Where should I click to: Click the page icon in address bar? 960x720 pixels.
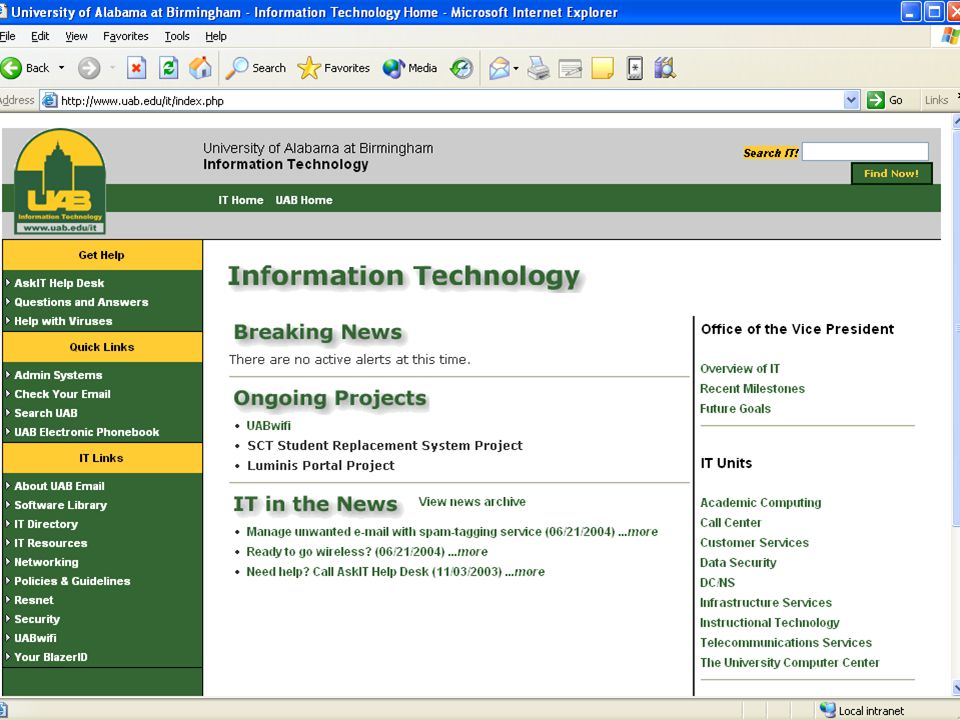click(50, 100)
